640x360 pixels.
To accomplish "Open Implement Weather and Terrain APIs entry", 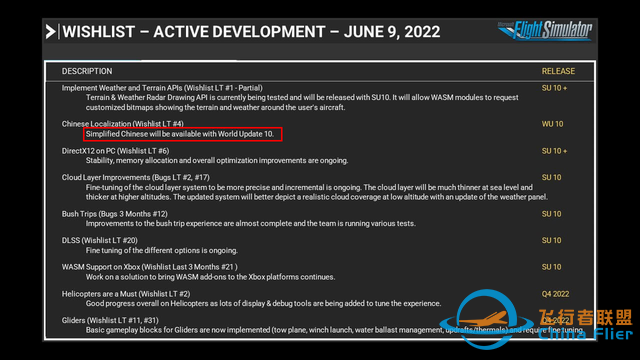I will (162, 88).
